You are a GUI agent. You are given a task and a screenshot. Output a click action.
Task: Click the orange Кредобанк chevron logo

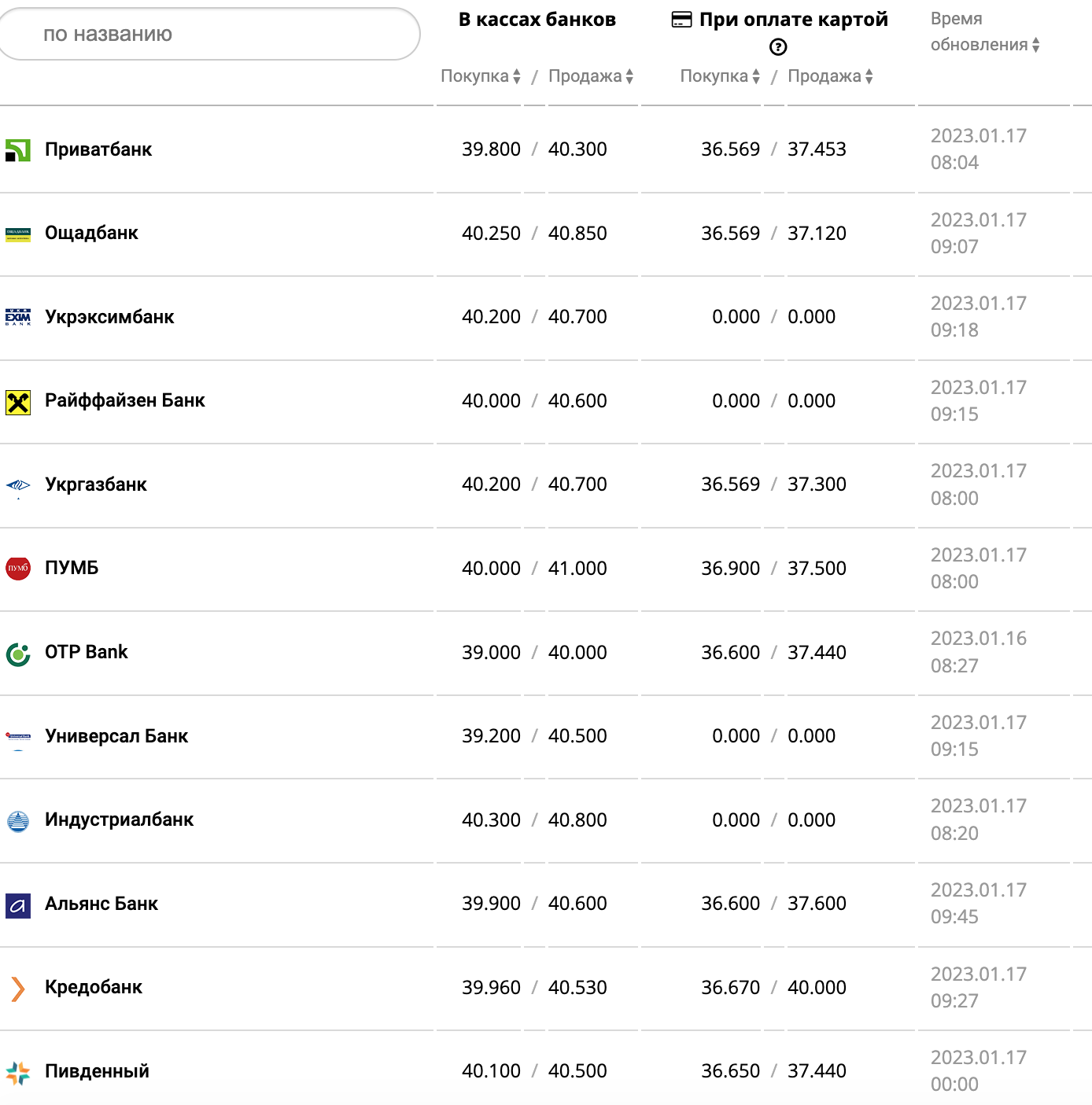pyautogui.click(x=18, y=989)
